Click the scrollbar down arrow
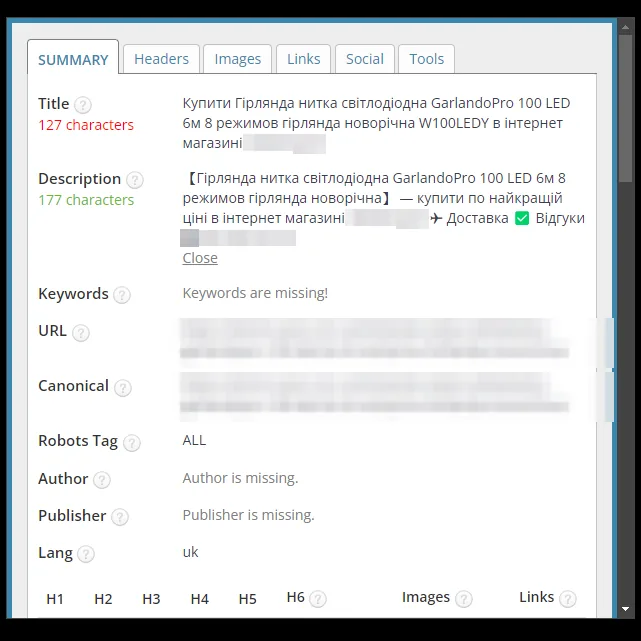 pos(625,609)
